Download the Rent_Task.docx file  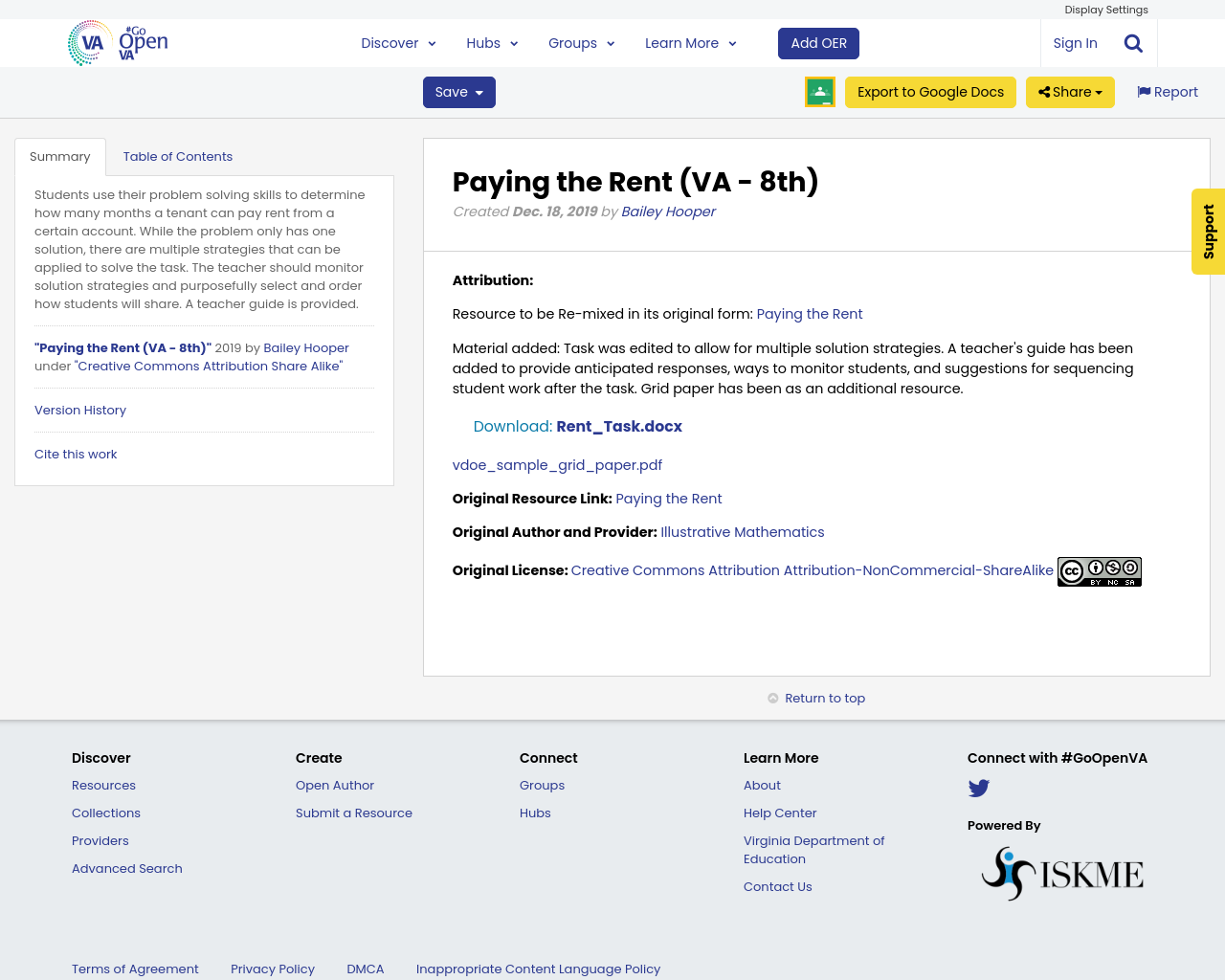(x=618, y=425)
